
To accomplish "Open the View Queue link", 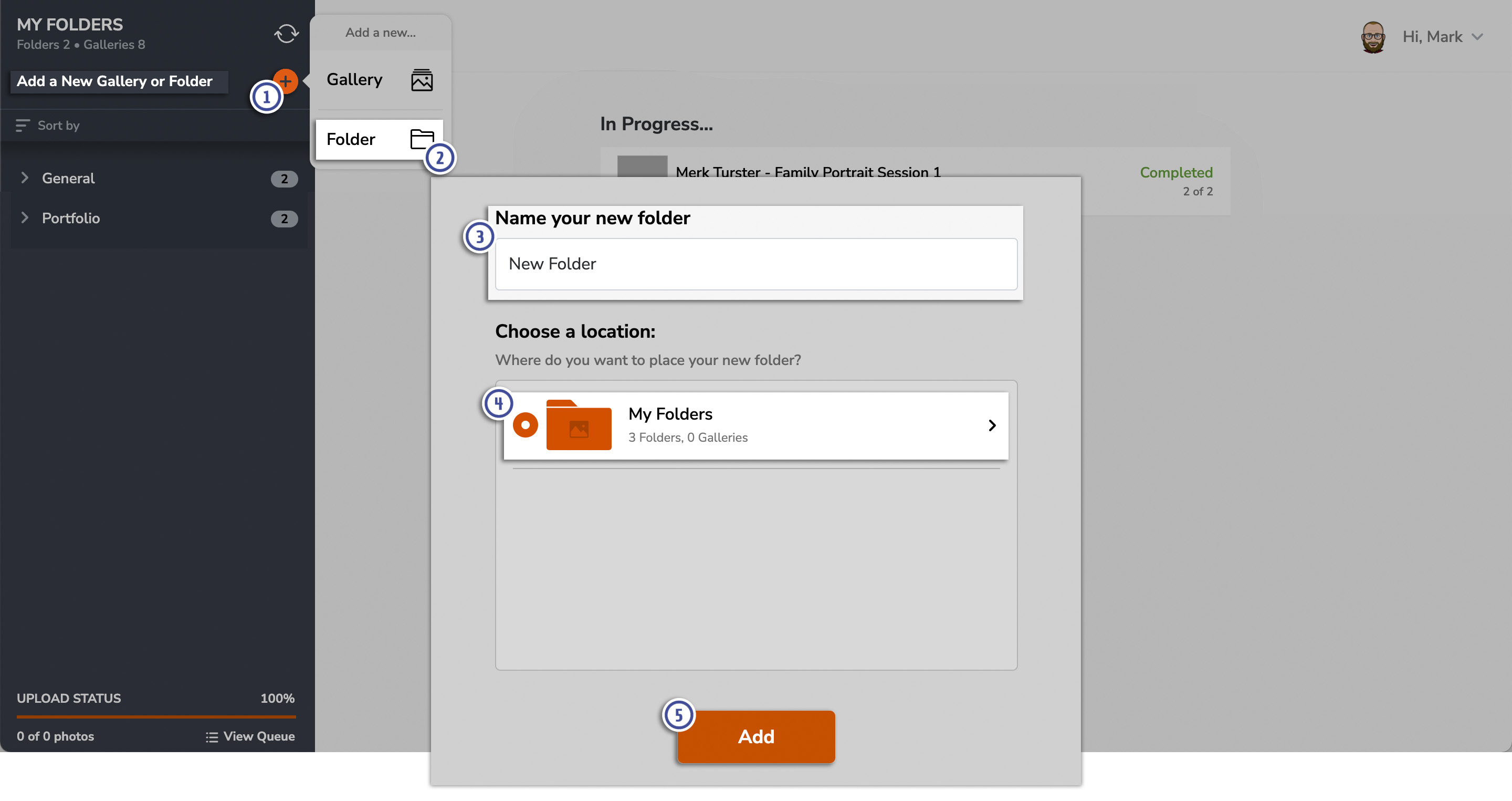I will click(258, 736).
